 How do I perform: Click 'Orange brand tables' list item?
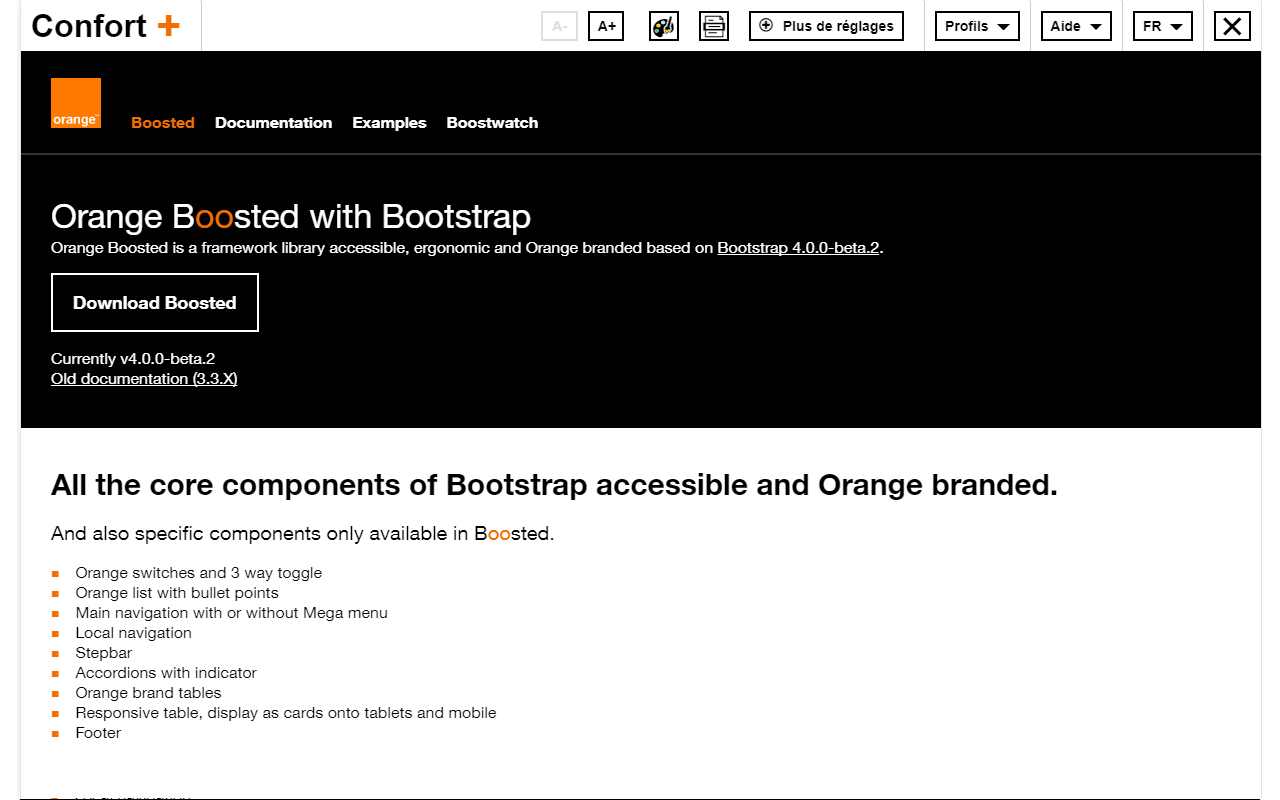pos(149,693)
